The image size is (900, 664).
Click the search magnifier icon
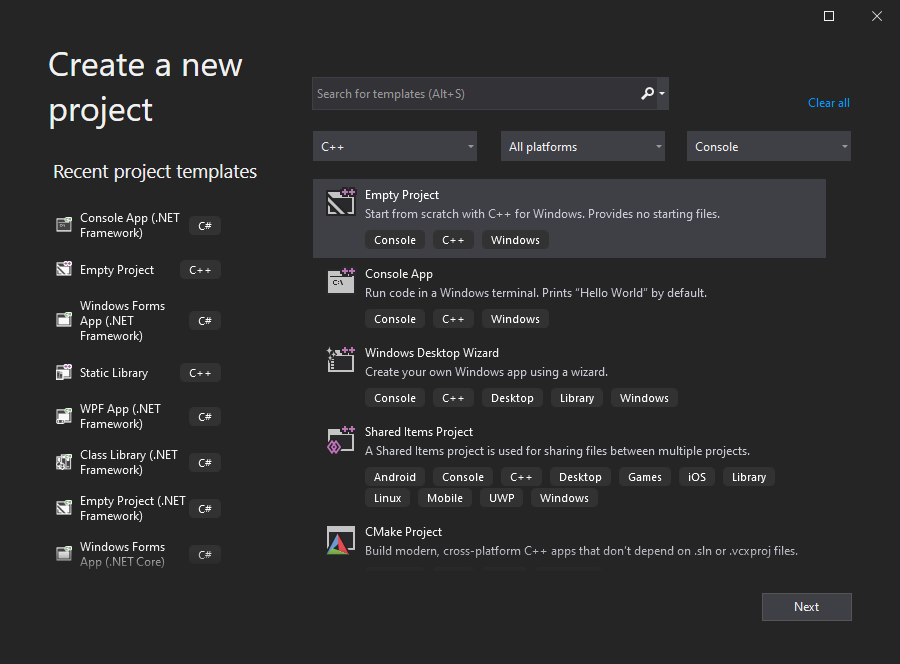pyautogui.click(x=647, y=93)
